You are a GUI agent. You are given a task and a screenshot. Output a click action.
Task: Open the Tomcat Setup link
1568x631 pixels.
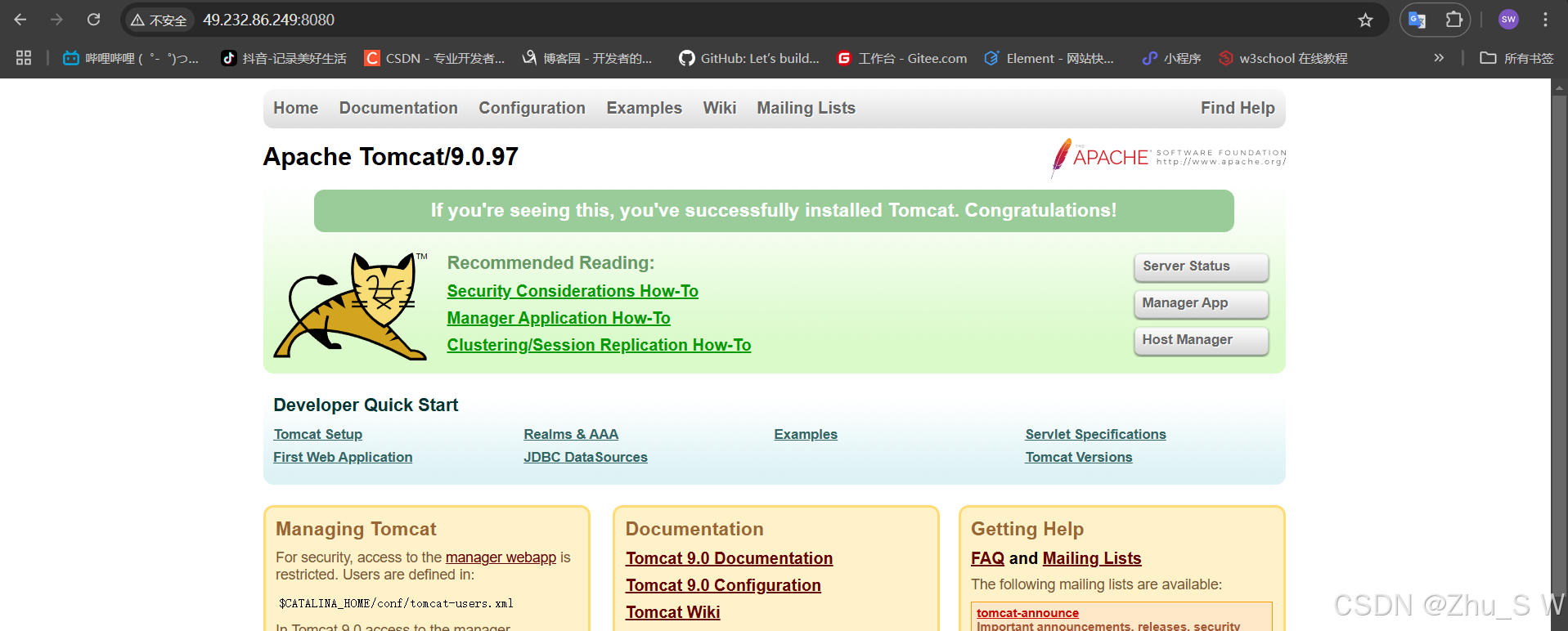pos(317,434)
